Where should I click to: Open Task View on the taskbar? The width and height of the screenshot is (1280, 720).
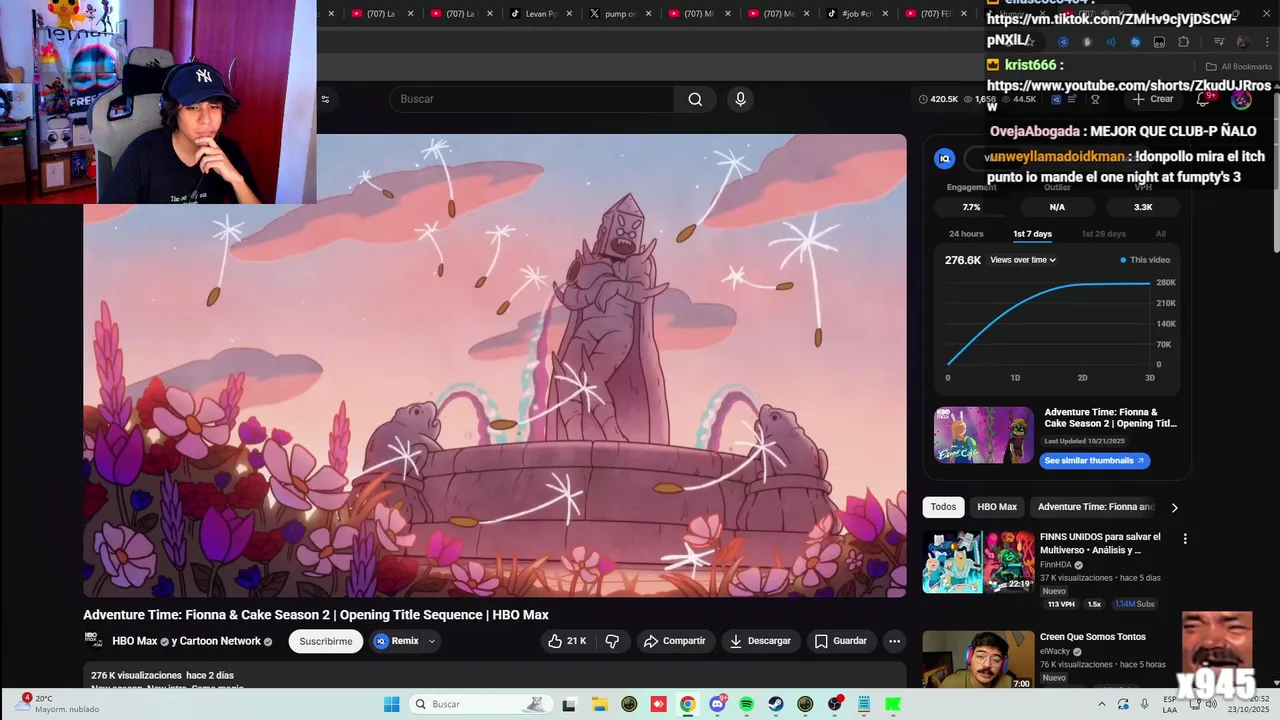[569, 704]
